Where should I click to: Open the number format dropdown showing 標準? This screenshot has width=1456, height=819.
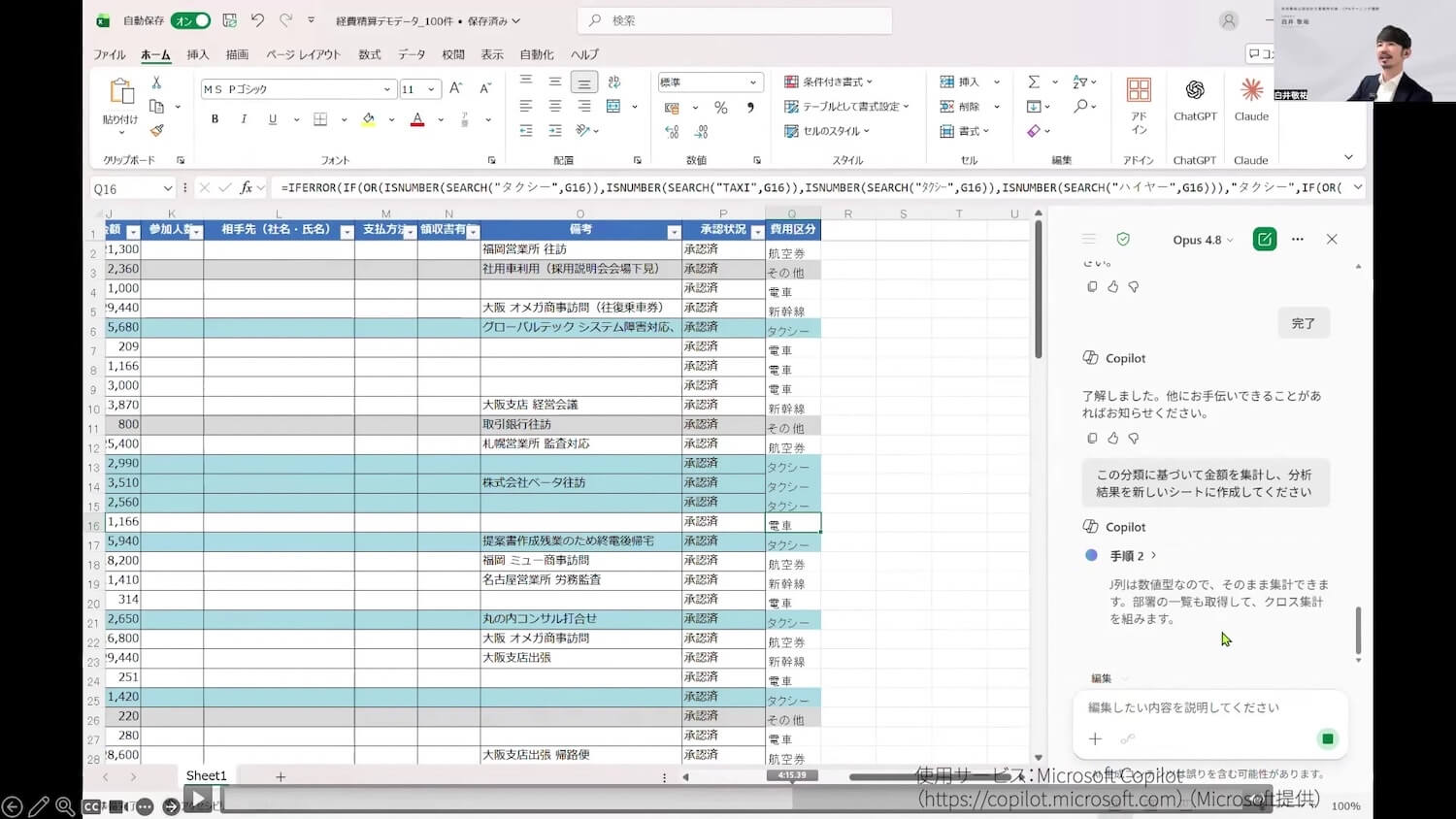752,82
